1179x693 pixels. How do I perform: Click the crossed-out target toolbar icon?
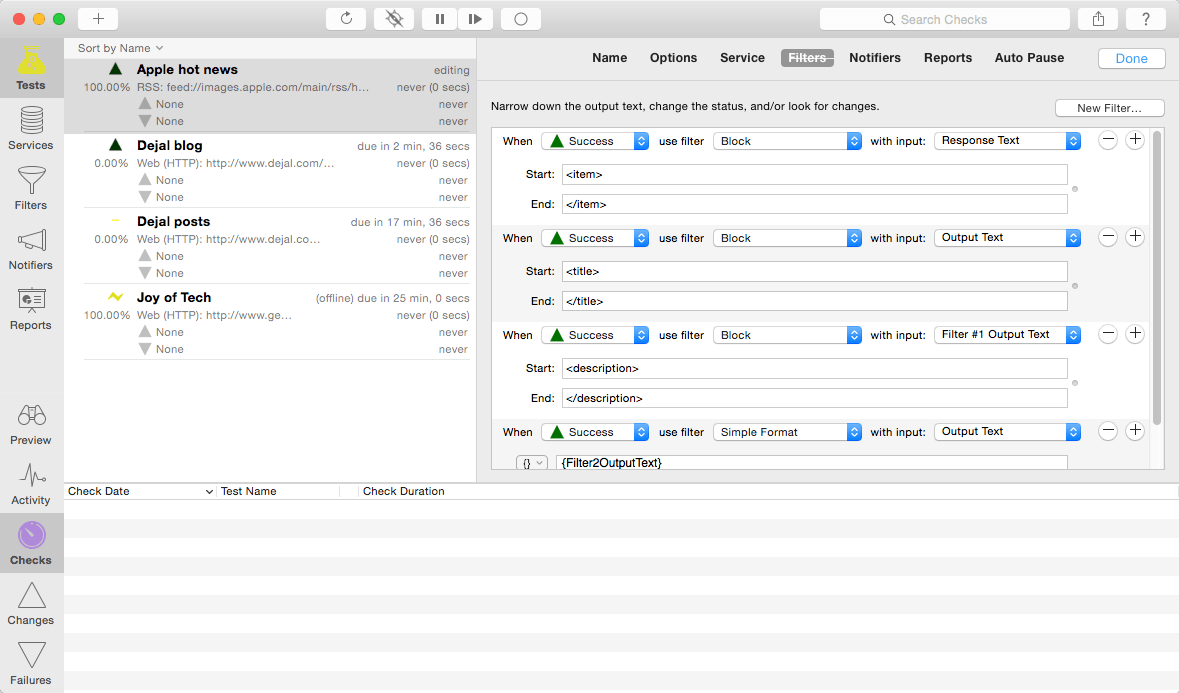[394, 19]
